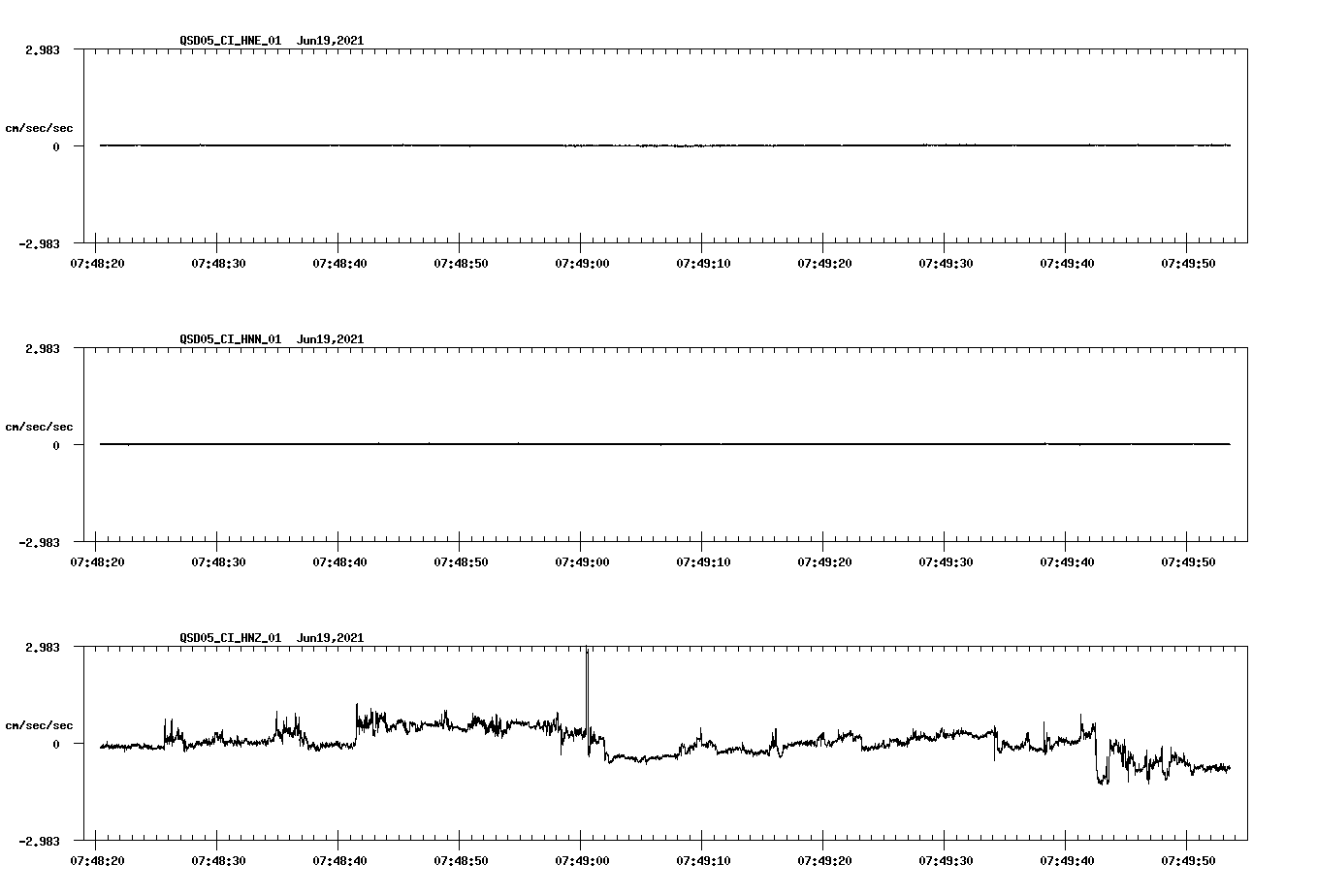Click 07:48:20 time label under HNE plot
Screen dimensions: 1317x896
click(x=97, y=263)
